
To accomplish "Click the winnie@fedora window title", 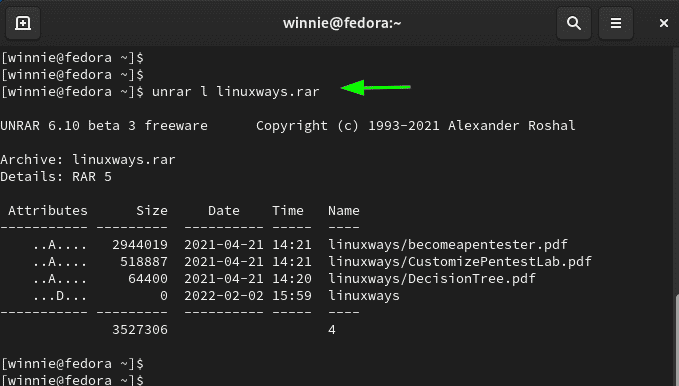I will tap(342, 23).
